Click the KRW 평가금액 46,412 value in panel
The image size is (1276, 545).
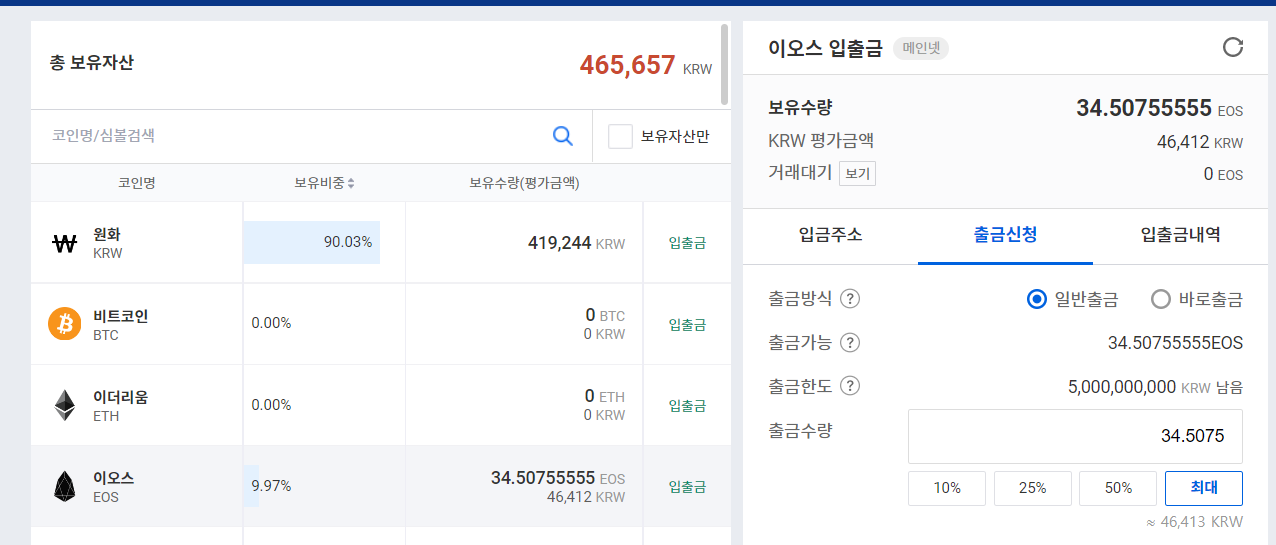pyautogui.click(x=1200, y=142)
